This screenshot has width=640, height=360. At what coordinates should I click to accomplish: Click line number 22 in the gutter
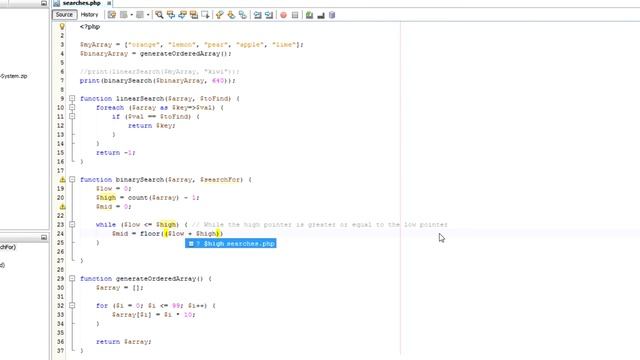point(60,216)
